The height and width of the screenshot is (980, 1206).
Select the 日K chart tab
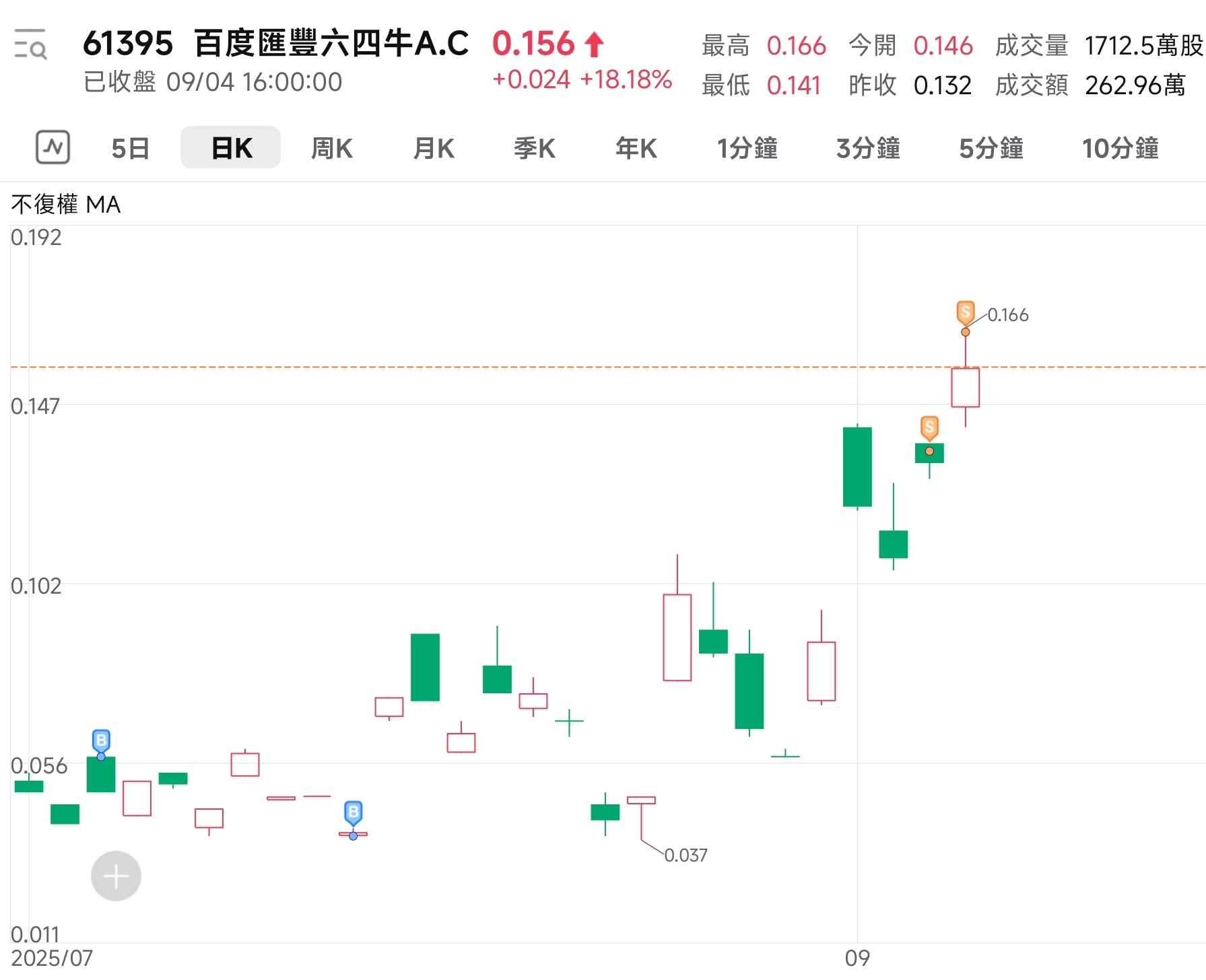(x=231, y=147)
